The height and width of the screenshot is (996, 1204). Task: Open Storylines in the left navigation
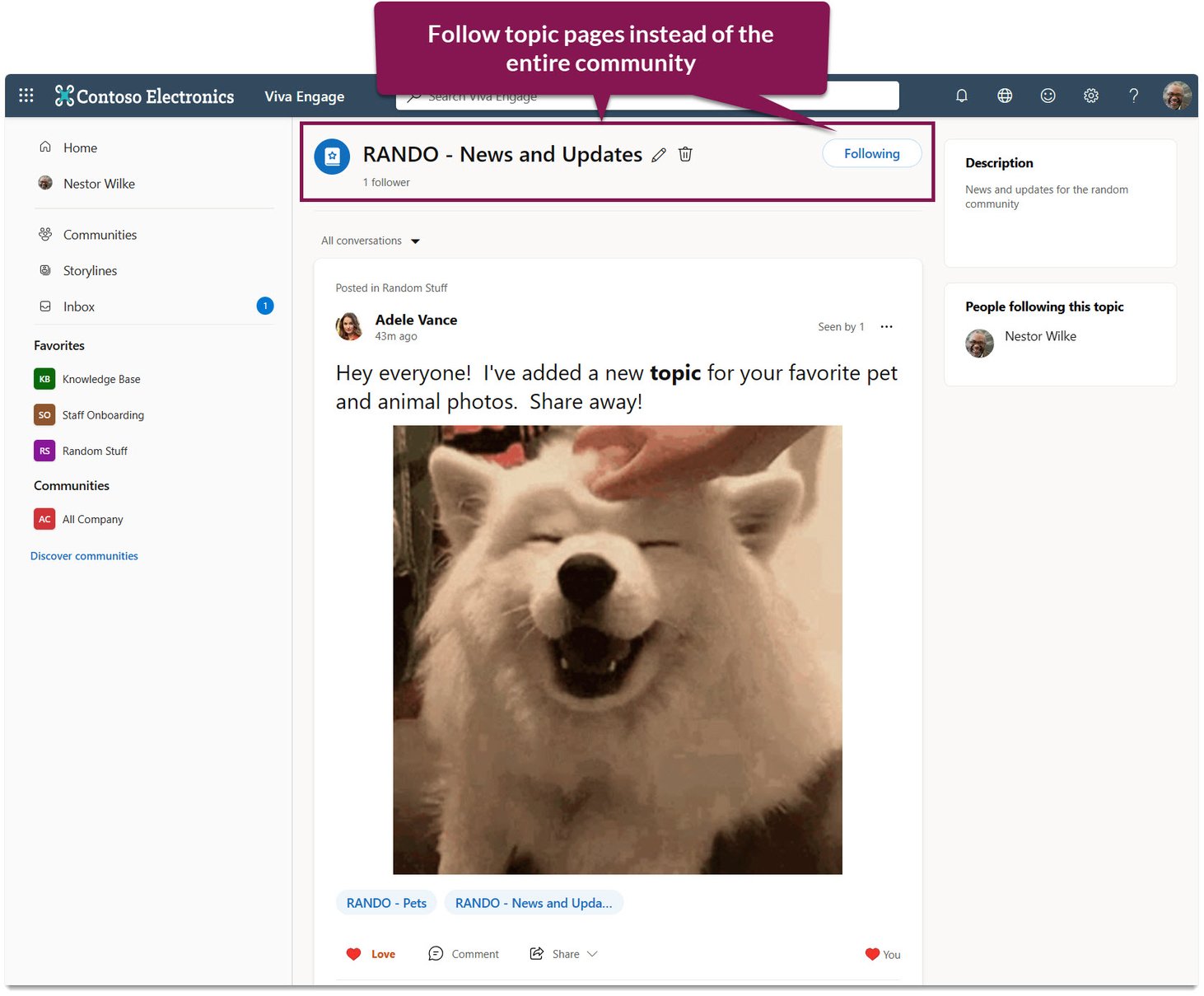tap(90, 271)
